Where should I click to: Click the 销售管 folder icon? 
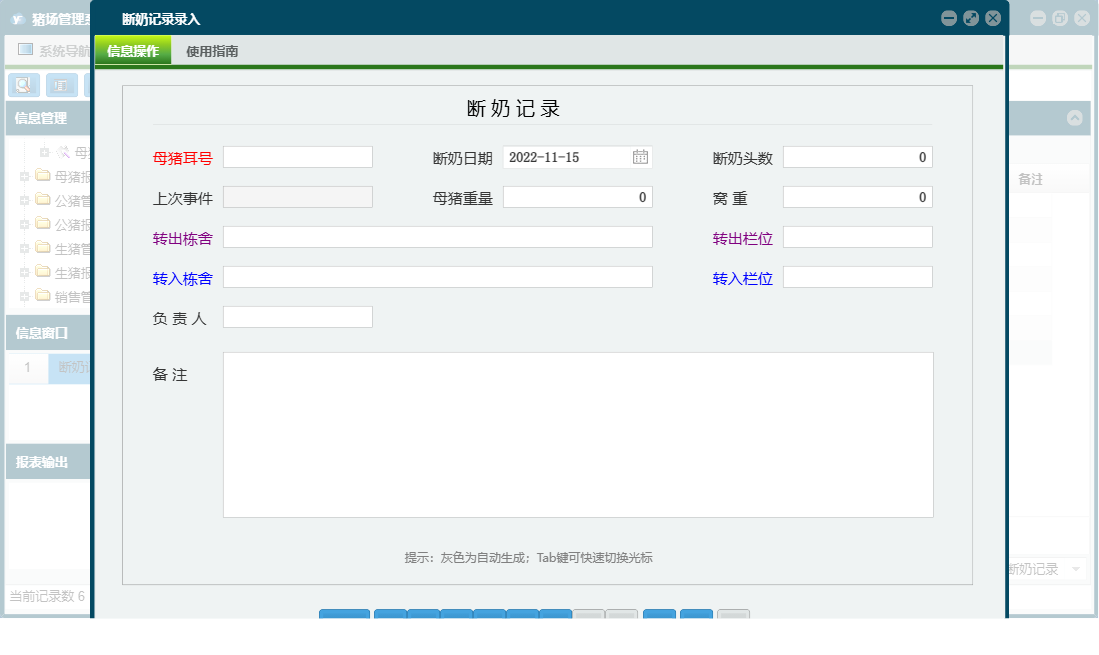43,296
